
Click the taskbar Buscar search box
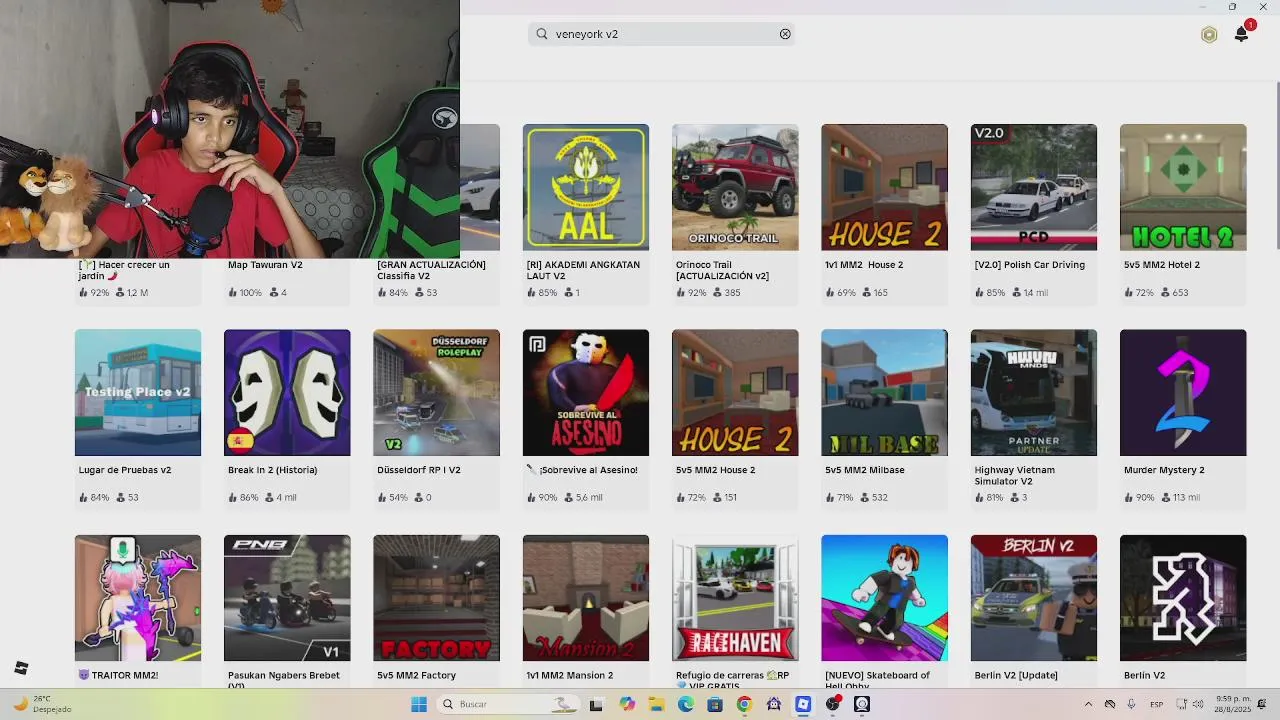pos(509,704)
